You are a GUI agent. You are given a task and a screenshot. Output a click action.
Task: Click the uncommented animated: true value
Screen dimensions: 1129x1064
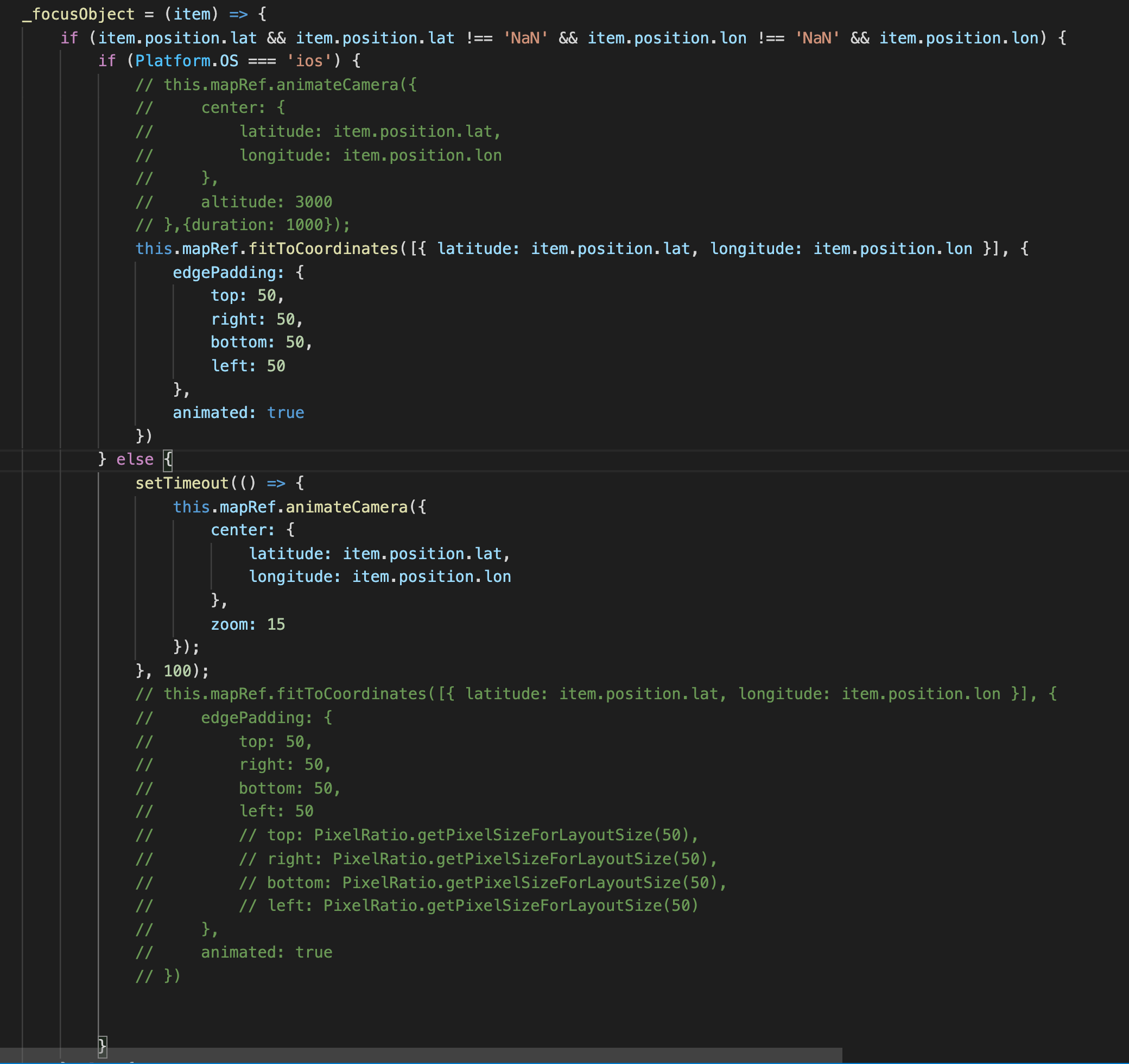coord(285,413)
